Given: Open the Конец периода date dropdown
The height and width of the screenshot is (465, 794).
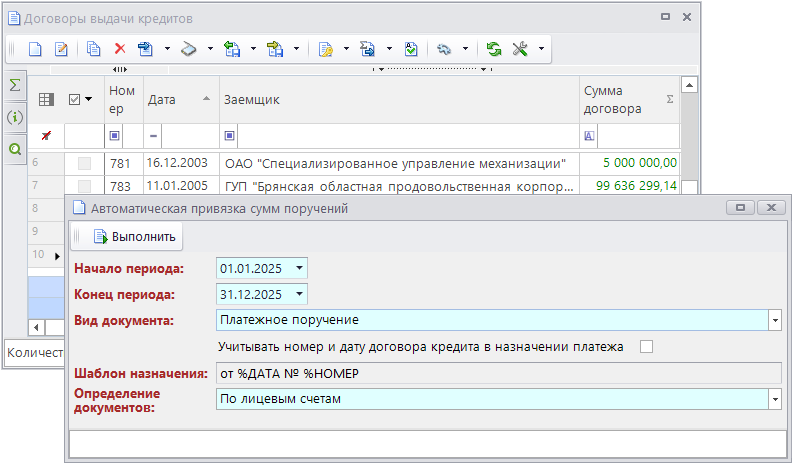Looking at the screenshot, I should (x=299, y=294).
